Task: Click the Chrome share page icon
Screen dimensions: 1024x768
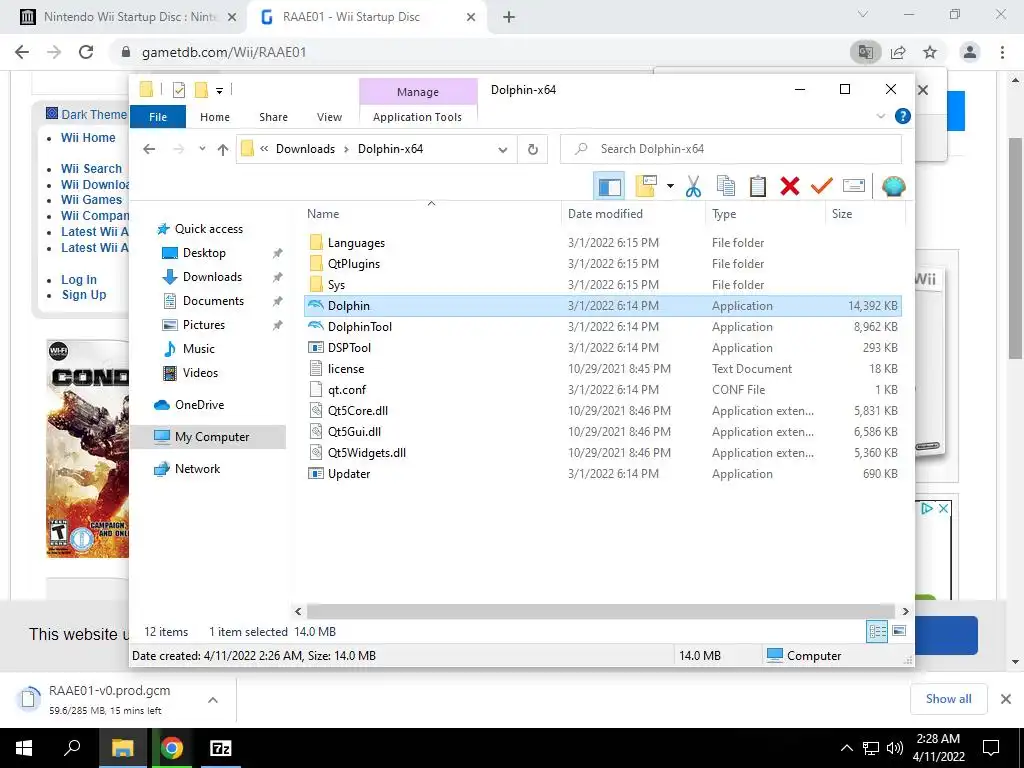Action: (x=898, y=52)
